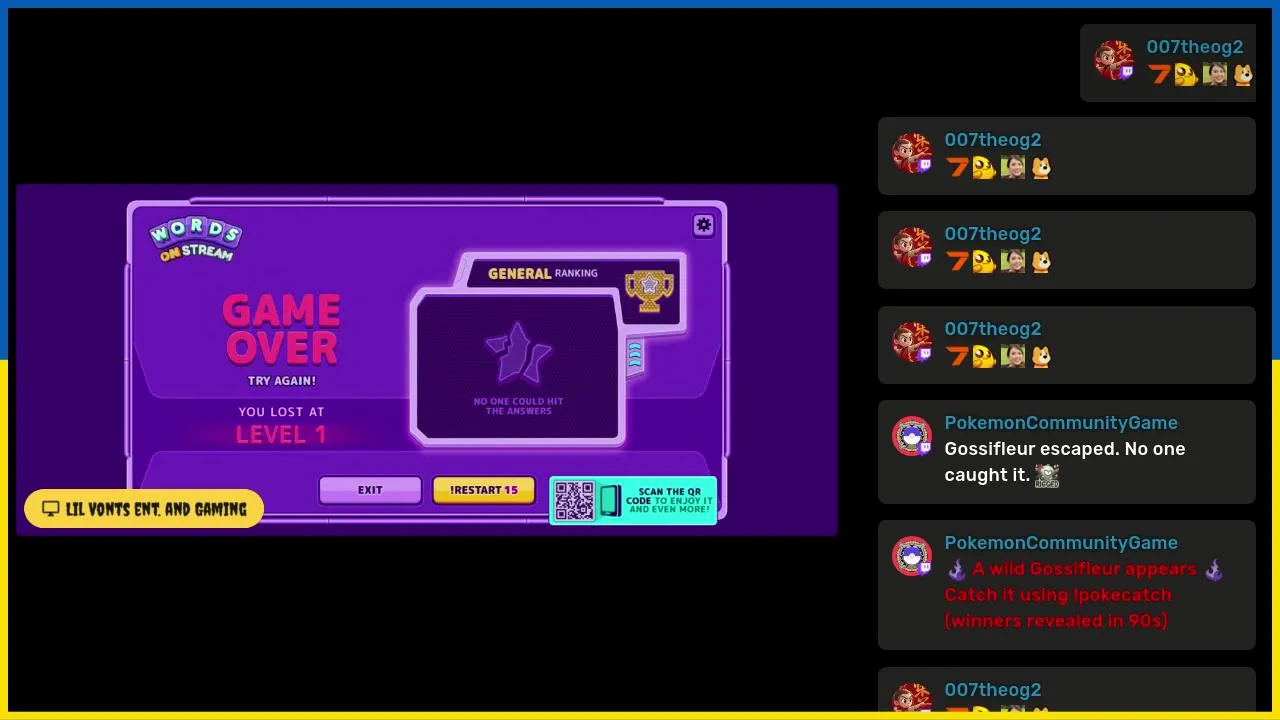
Task: Click avatar beside Gossifleur escaped message
Action: pyautogui.click(x=912, y=436)
